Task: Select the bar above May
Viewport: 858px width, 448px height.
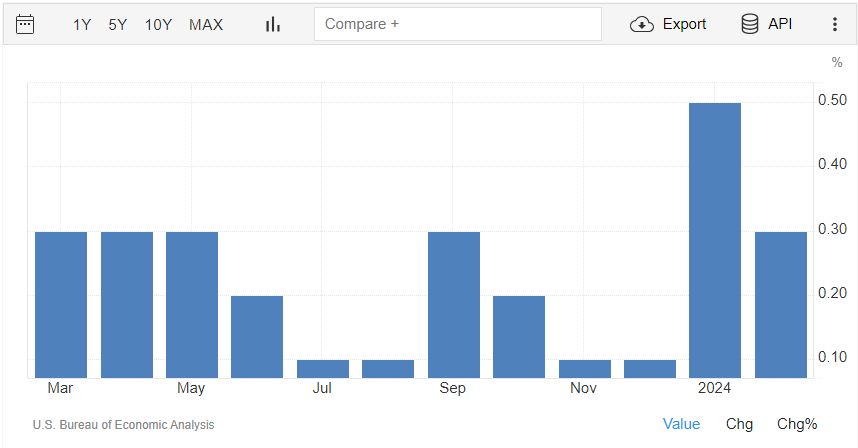Action: tap(192, 304)
